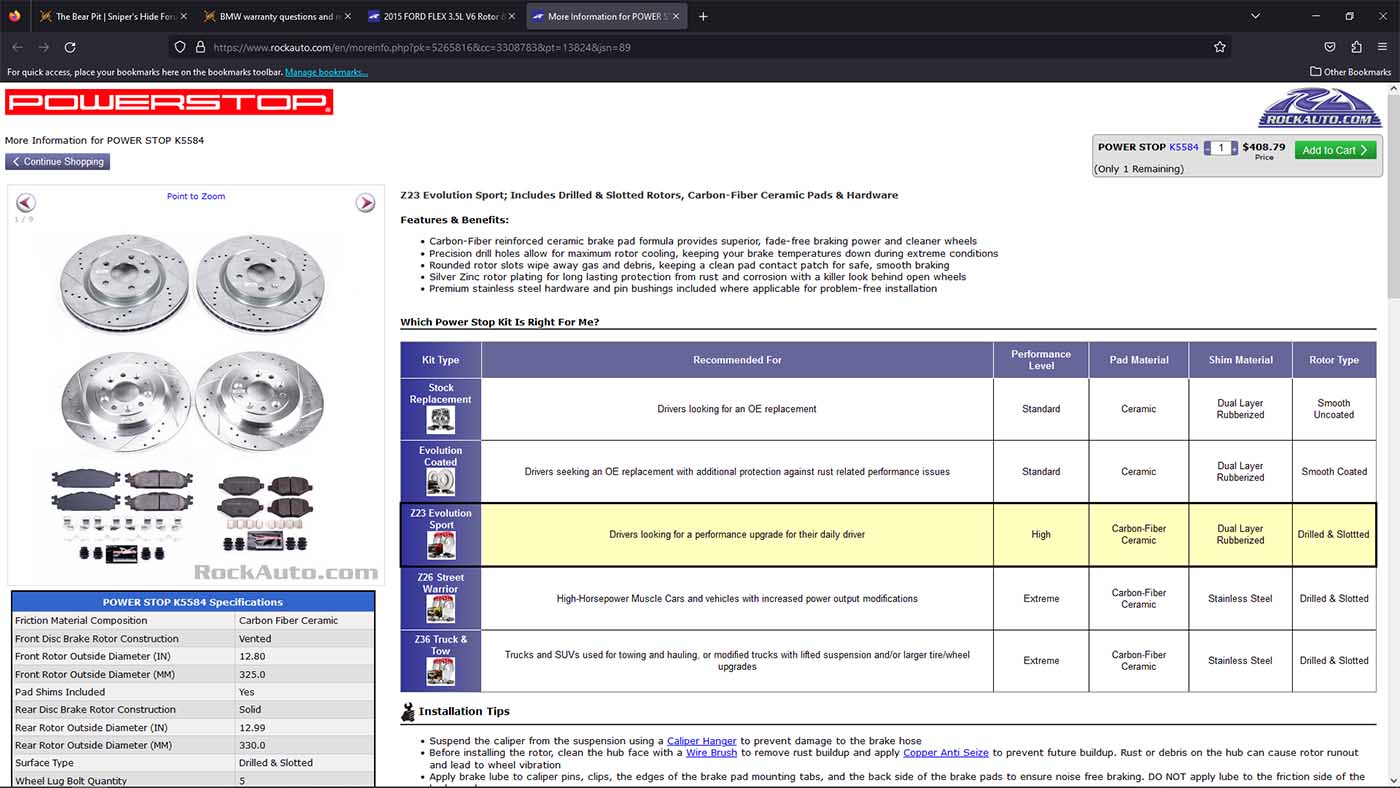Go forward with the browser forward arrow
Image resolution: width=1400 pixels, height=788 pixels.
coord(43,47)
